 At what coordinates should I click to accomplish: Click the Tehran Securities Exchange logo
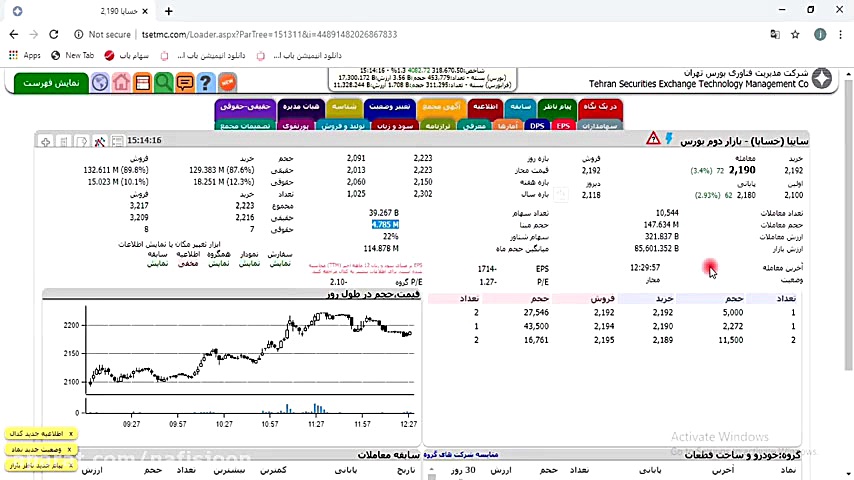point(822,79)
